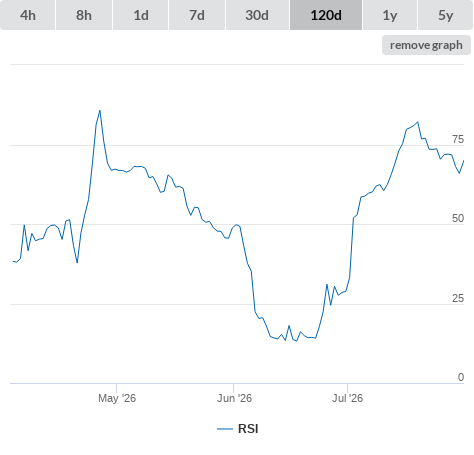Image resolution: width=474 pixels, height=455 pixels.
Task: Click the highest RSI peak before May '26
Action: click(x=100, y=111)
